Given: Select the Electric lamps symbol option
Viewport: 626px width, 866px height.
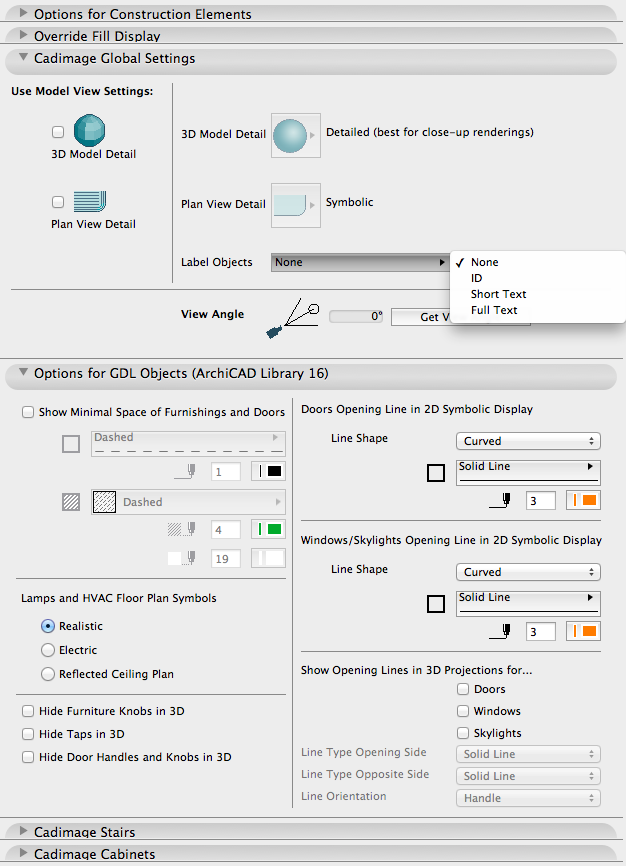Looking at the screenshot, I should click(48, 650).
